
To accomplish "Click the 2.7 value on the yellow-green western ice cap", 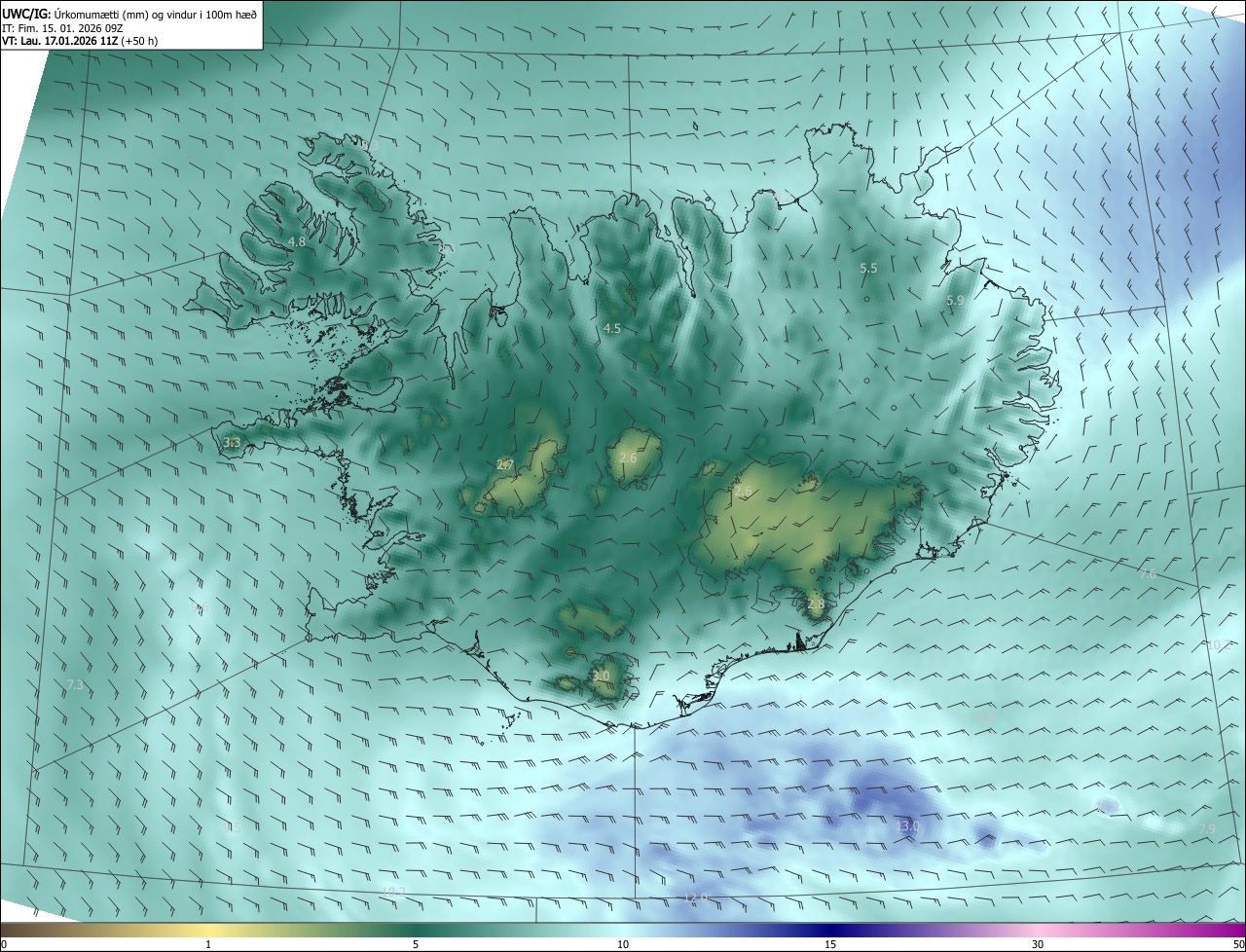I will (x=504, y=464).
